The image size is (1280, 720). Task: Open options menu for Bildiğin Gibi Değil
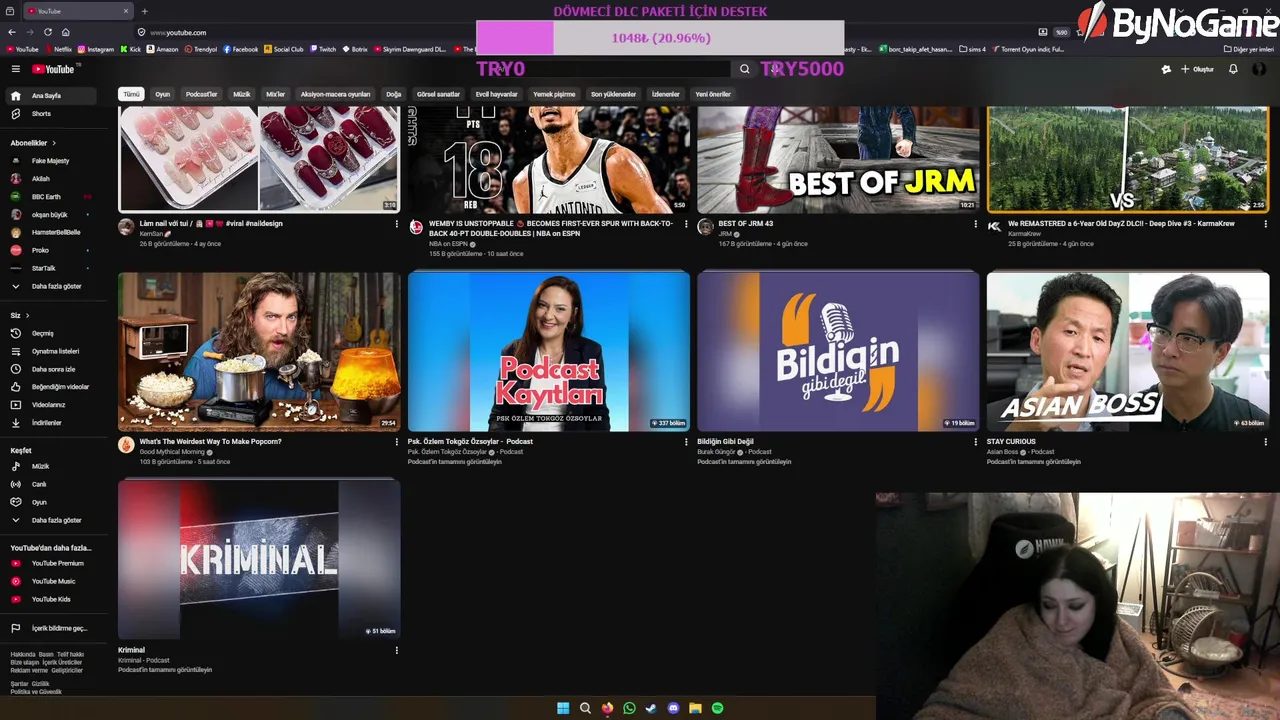(976, 442)
